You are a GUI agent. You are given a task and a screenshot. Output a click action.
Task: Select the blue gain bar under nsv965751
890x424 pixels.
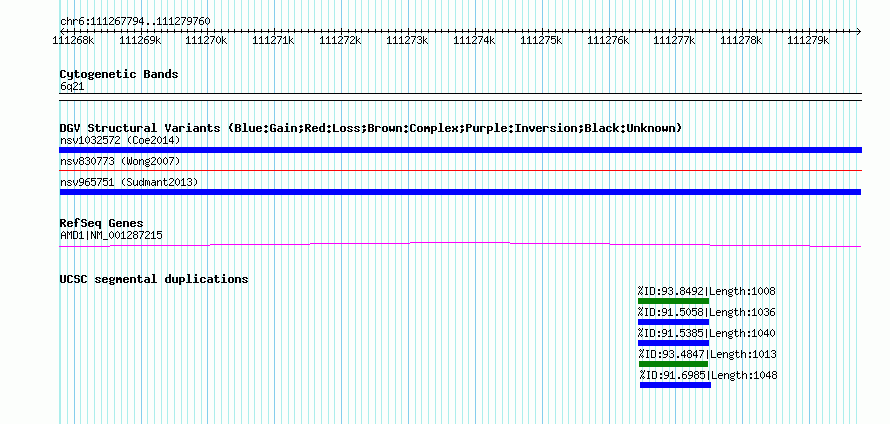[460, 192]
